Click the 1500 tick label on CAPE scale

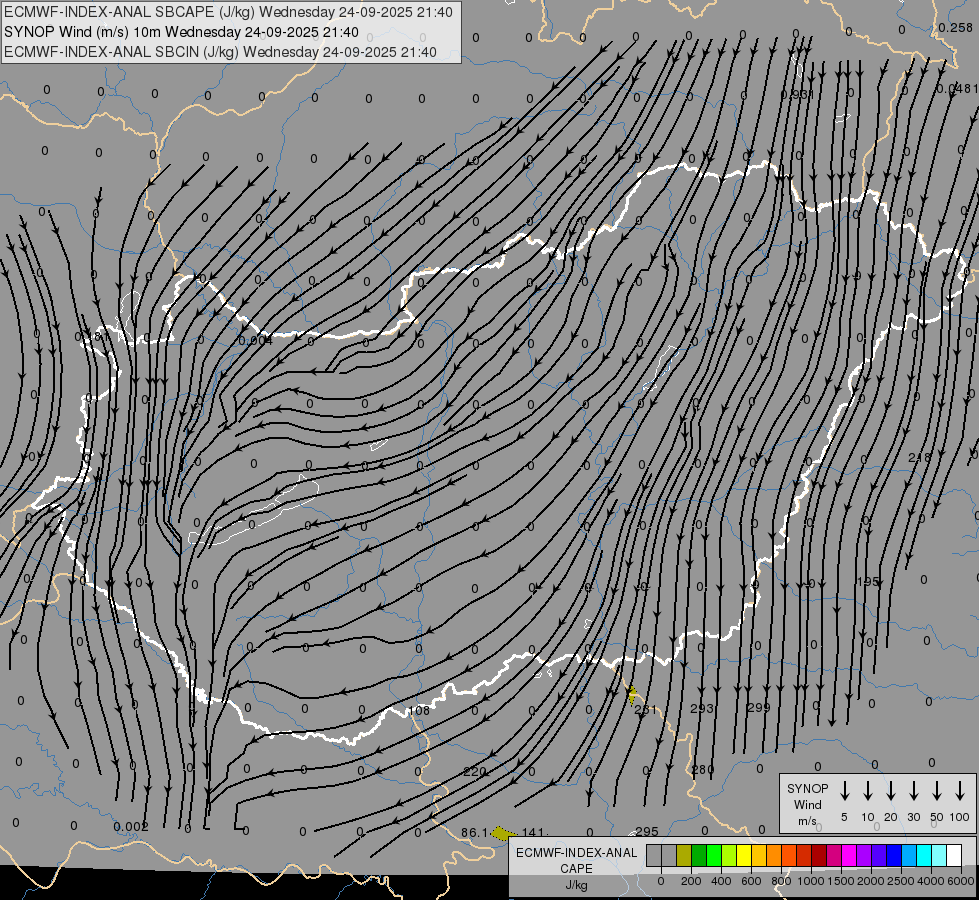840,881
